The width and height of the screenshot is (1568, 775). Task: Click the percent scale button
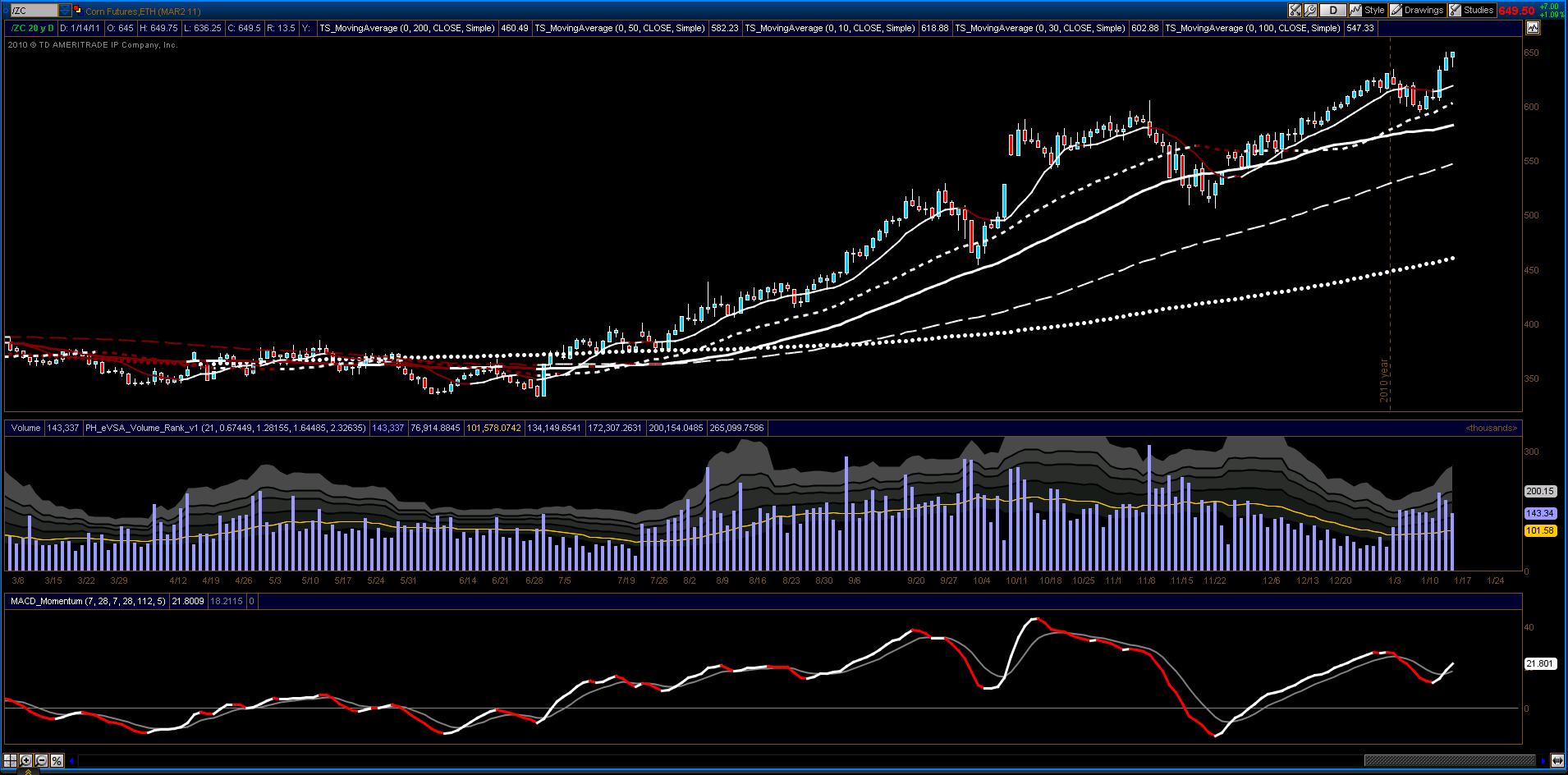click(x=57, y=760)
